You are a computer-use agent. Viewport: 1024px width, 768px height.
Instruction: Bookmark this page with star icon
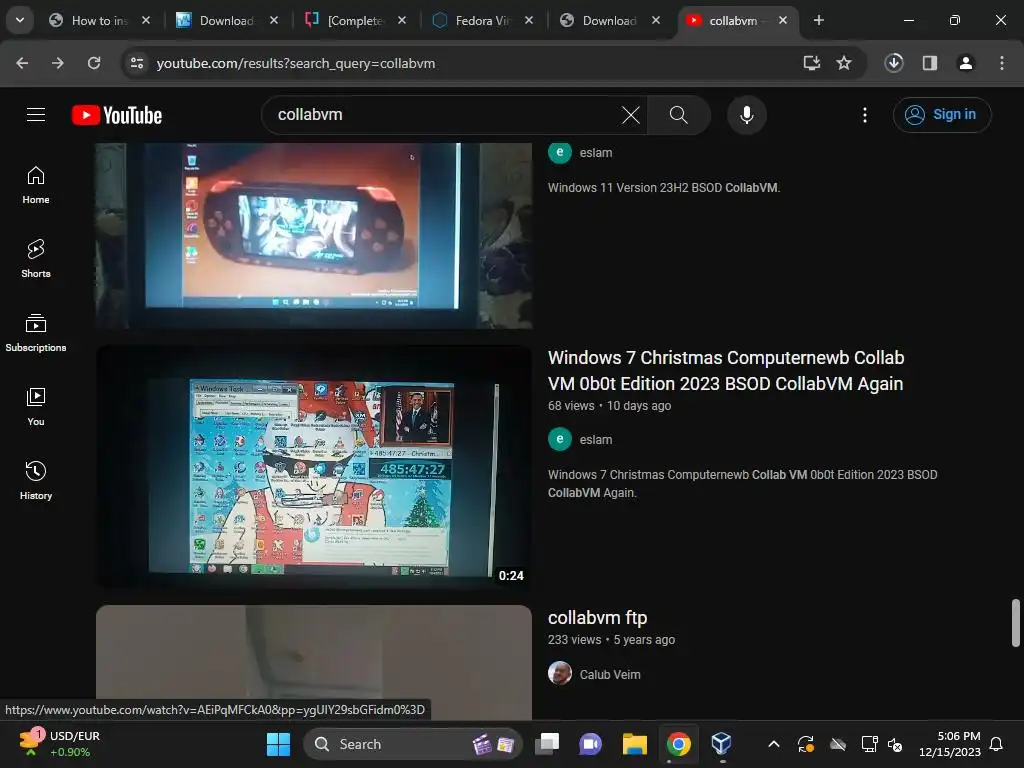pyautogui.click(x=844, y=63)
